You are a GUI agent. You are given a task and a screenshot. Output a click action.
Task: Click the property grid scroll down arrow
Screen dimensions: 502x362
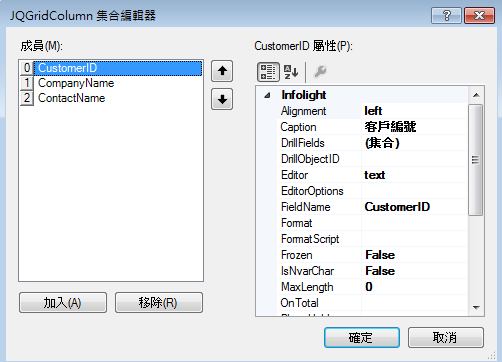click(x=476, y=307)
